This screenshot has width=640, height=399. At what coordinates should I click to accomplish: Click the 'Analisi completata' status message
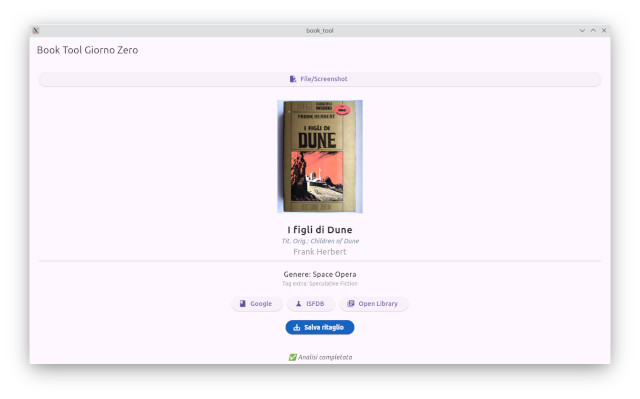pyautogui.click(x=320, y=357)
